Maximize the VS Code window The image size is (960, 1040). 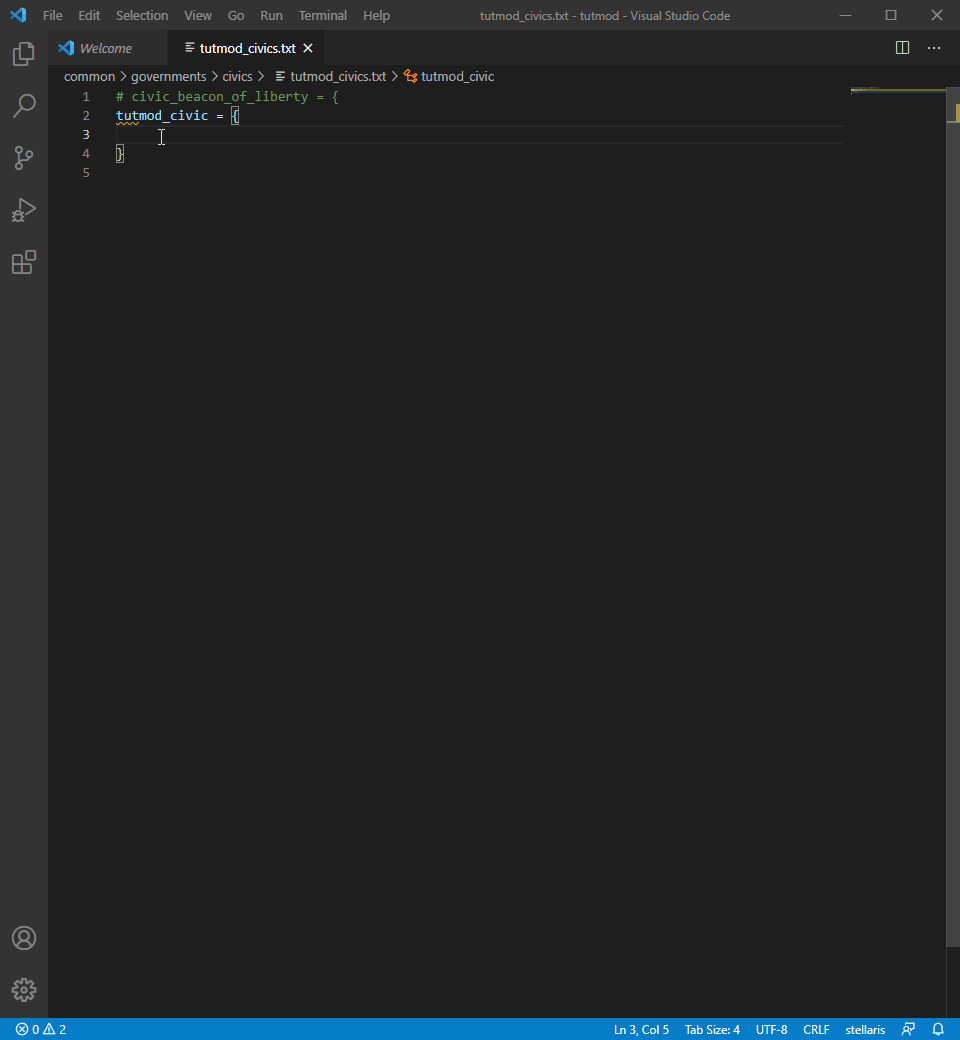[891, 15]
